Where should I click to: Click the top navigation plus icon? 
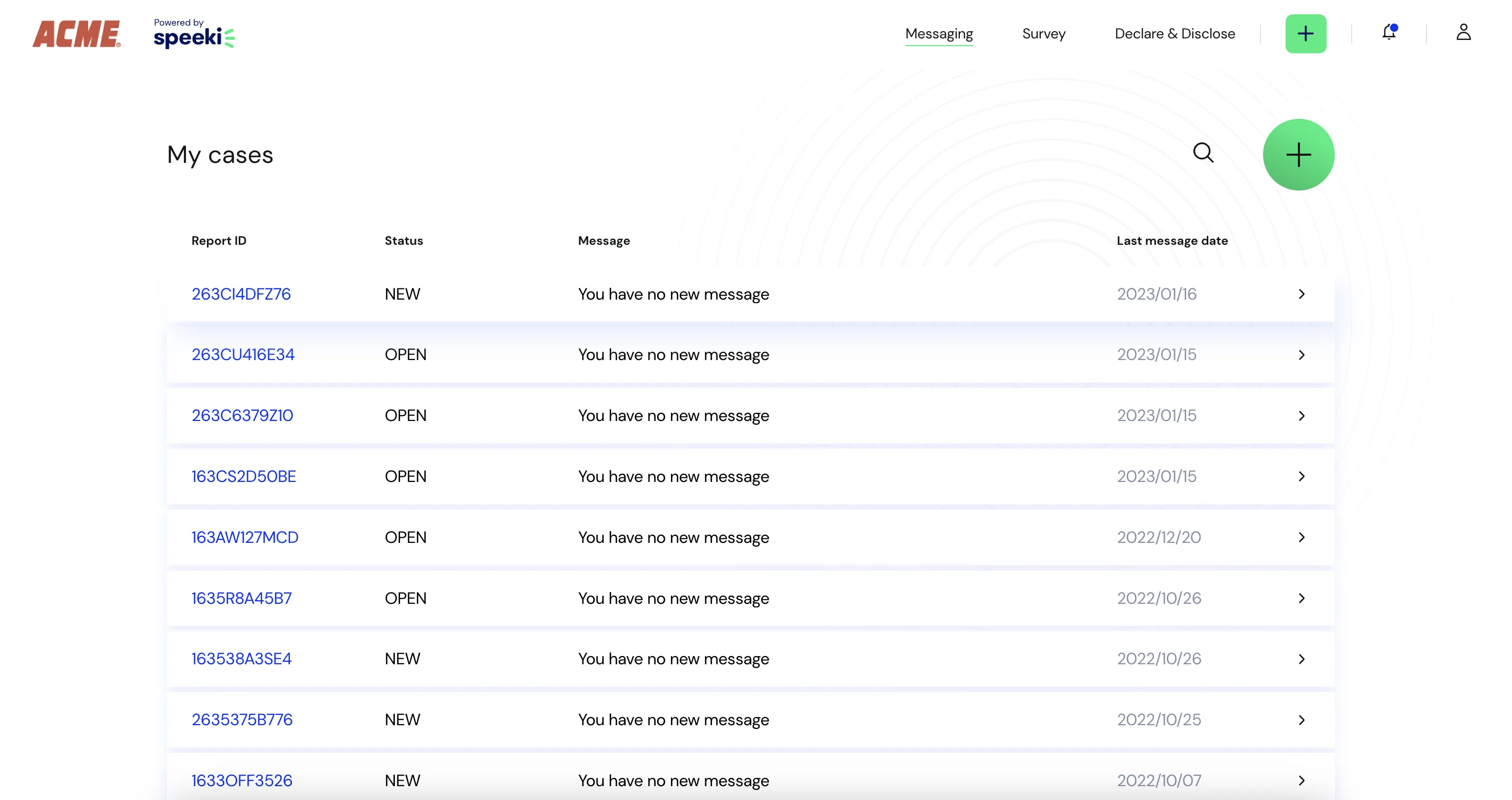tap(1306, 33)
